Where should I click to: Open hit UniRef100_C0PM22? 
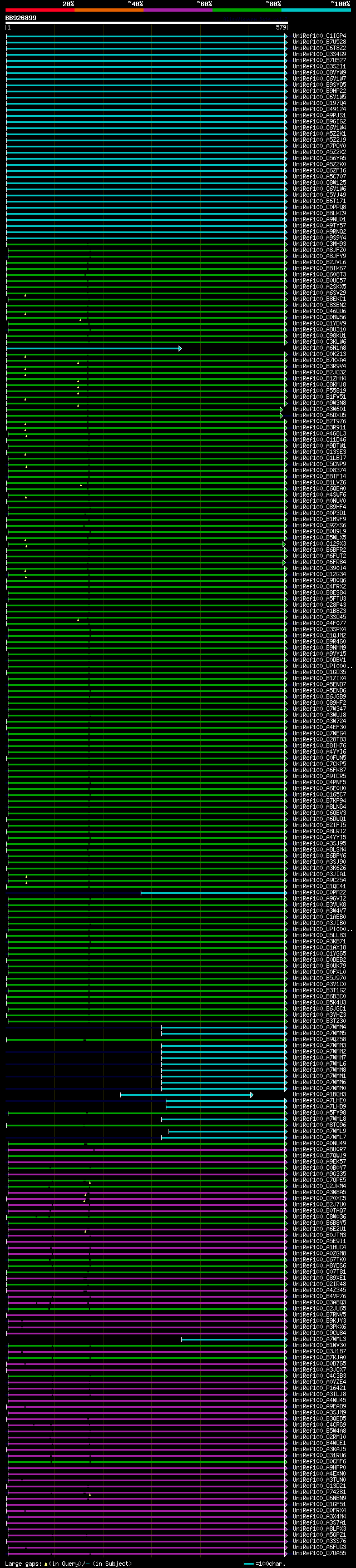(319, 893)
